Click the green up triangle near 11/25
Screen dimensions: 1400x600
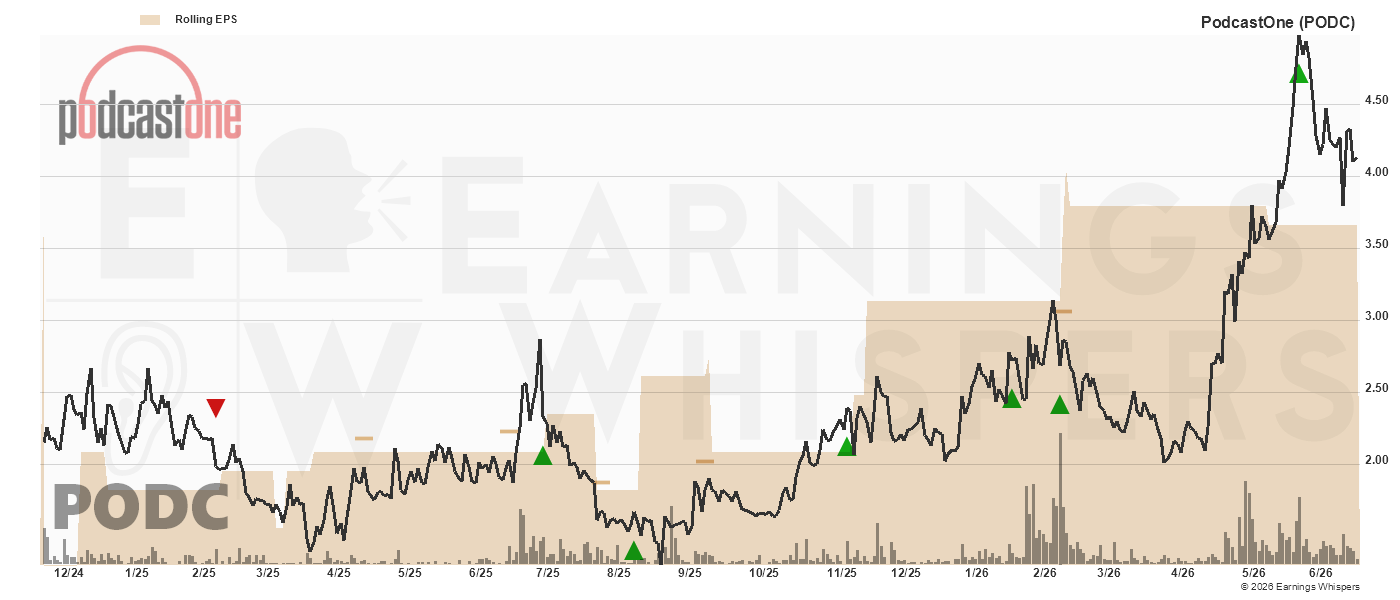846,447
